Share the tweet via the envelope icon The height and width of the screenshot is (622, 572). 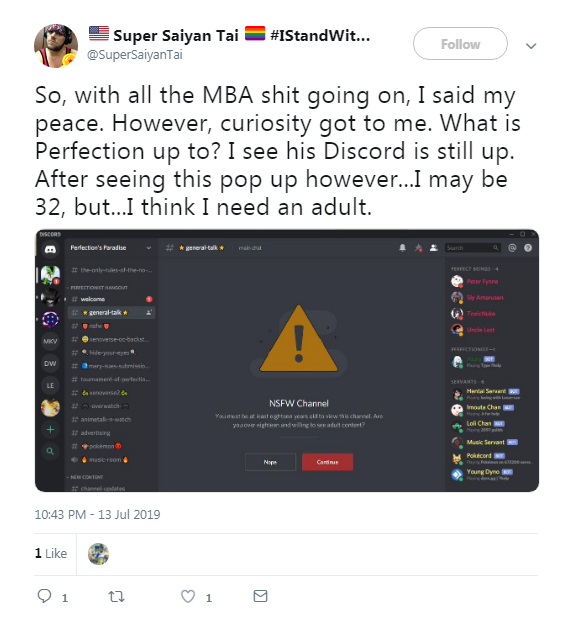[x=260, y=596]
